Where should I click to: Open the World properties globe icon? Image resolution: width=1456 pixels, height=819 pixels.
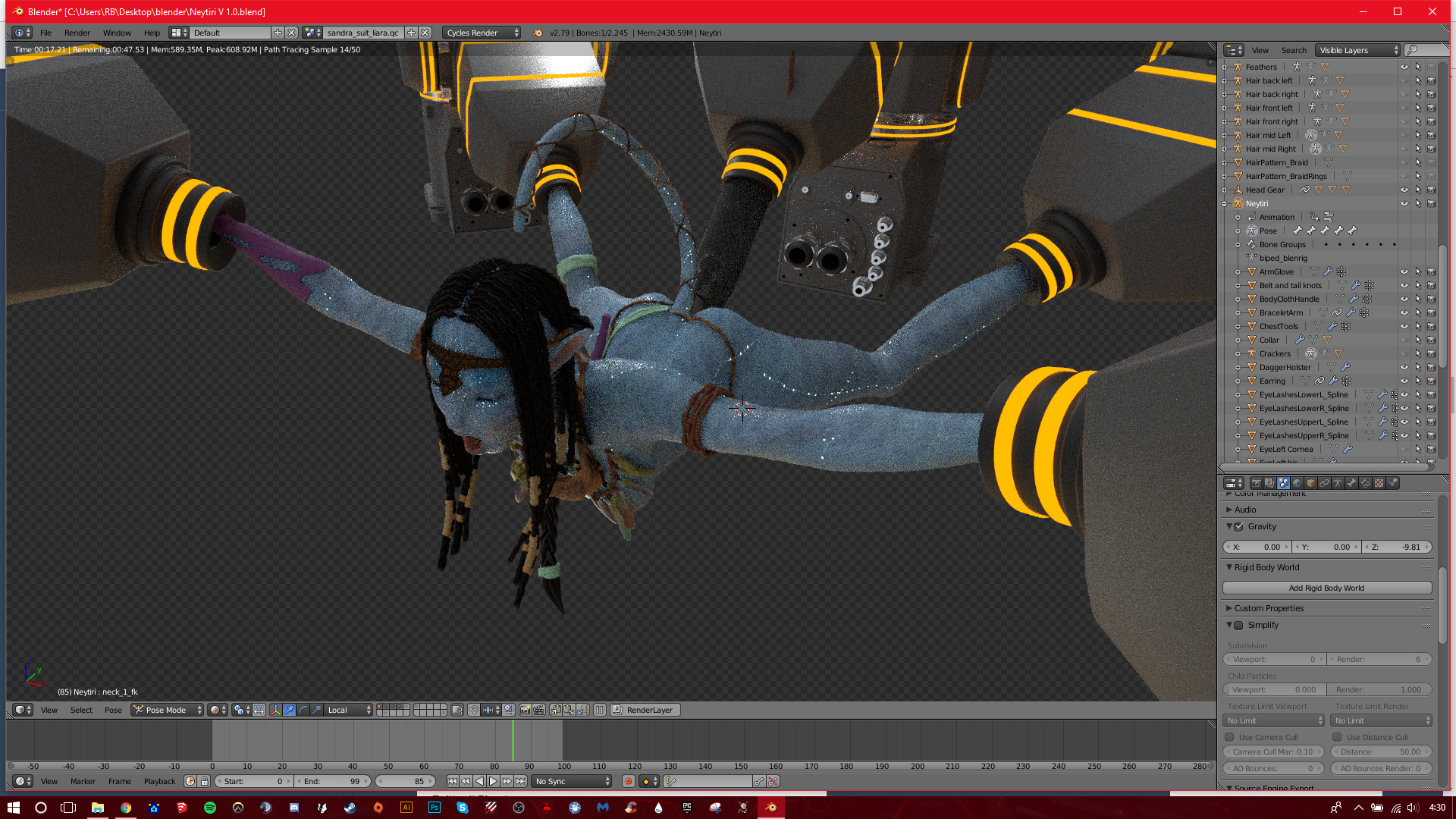[1297, 483]
